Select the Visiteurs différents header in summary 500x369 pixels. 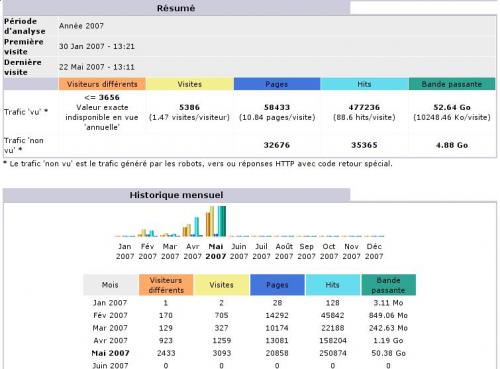pos(102,84)
